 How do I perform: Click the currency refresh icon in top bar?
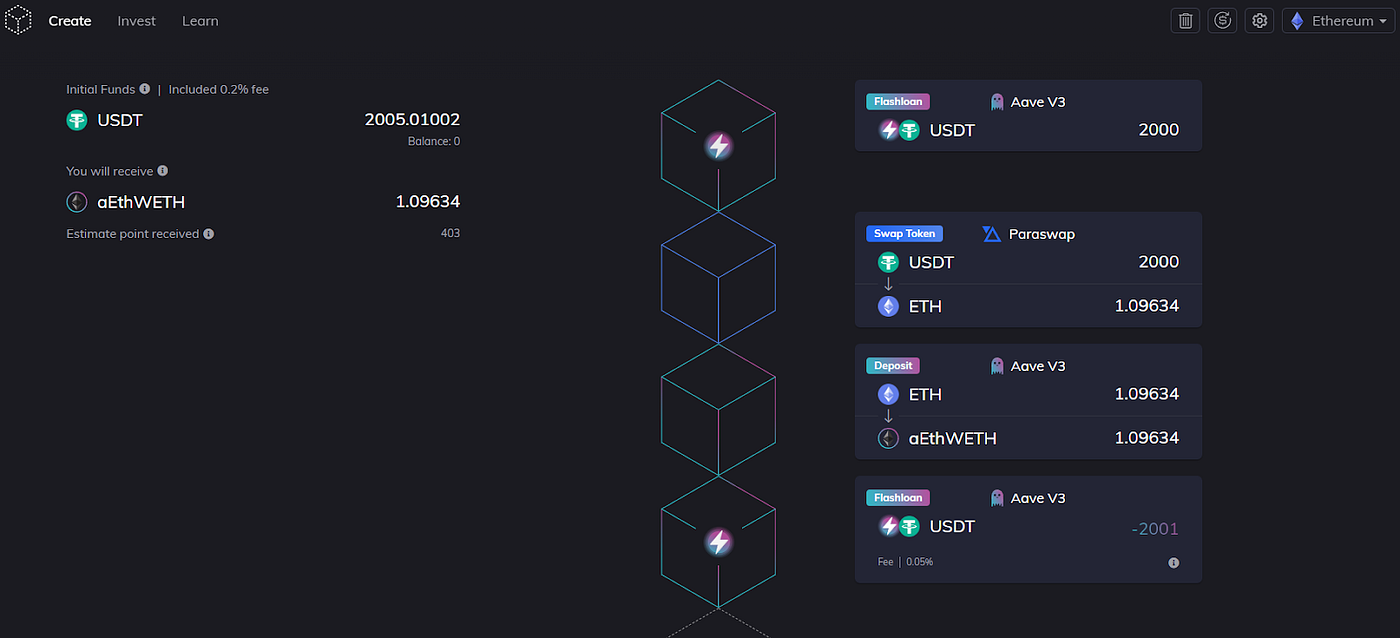(1222, 20)
